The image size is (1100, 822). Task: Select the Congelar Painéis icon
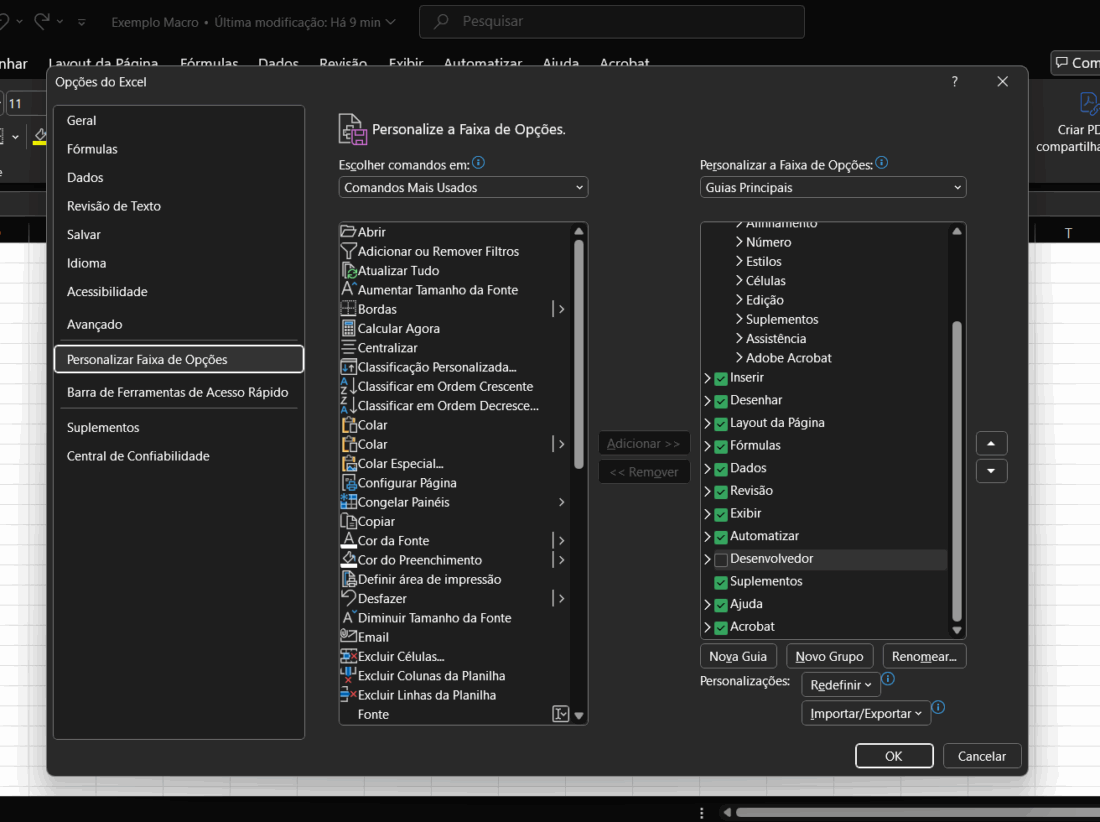pyautogui.click(x=348, y=502)
